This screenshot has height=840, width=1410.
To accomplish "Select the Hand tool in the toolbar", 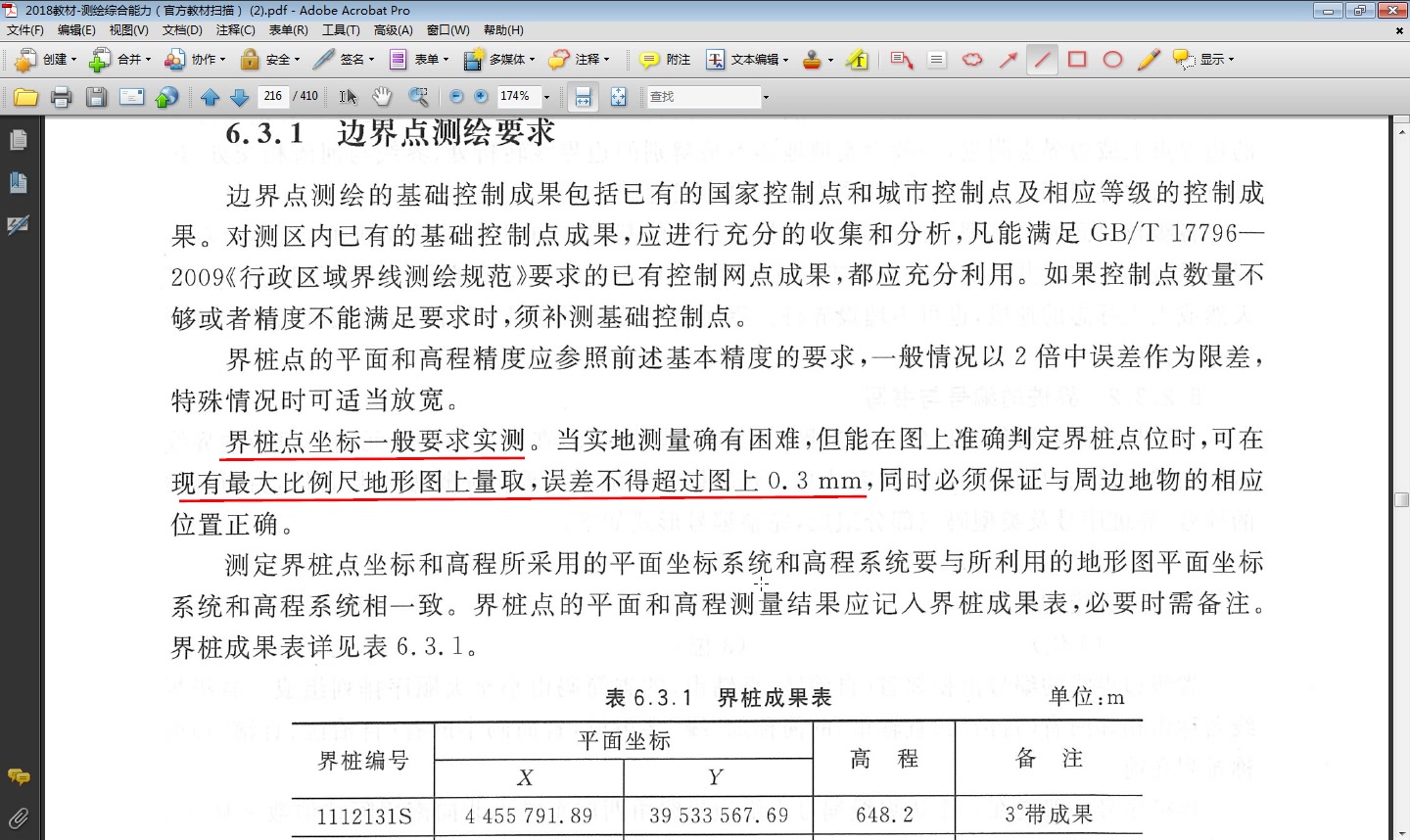I will (x=382, y=96).
